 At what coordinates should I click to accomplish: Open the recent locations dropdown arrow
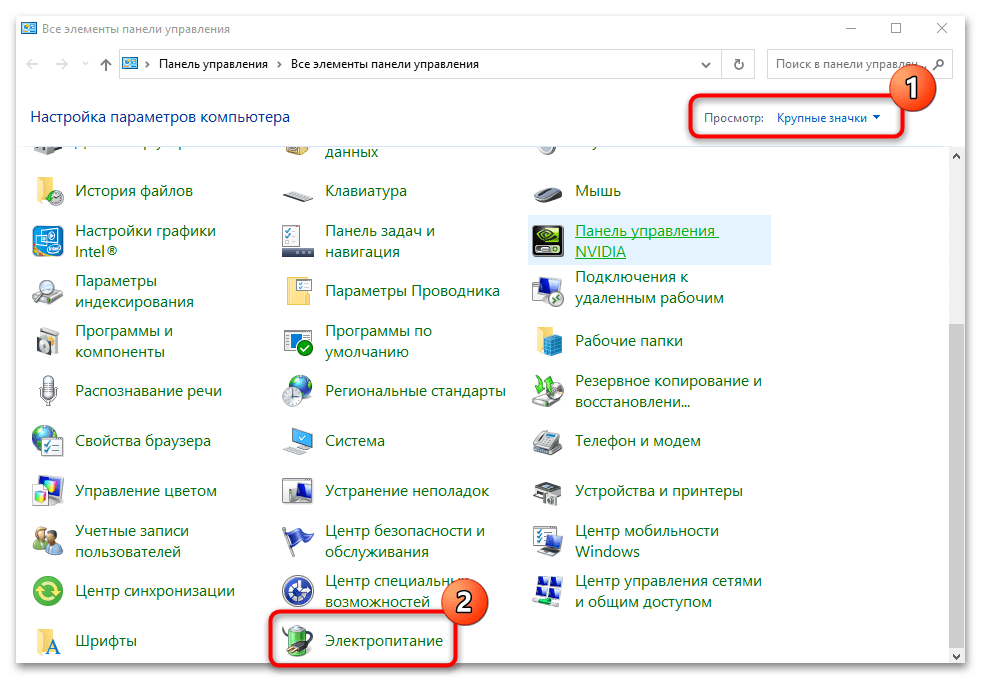86,64
